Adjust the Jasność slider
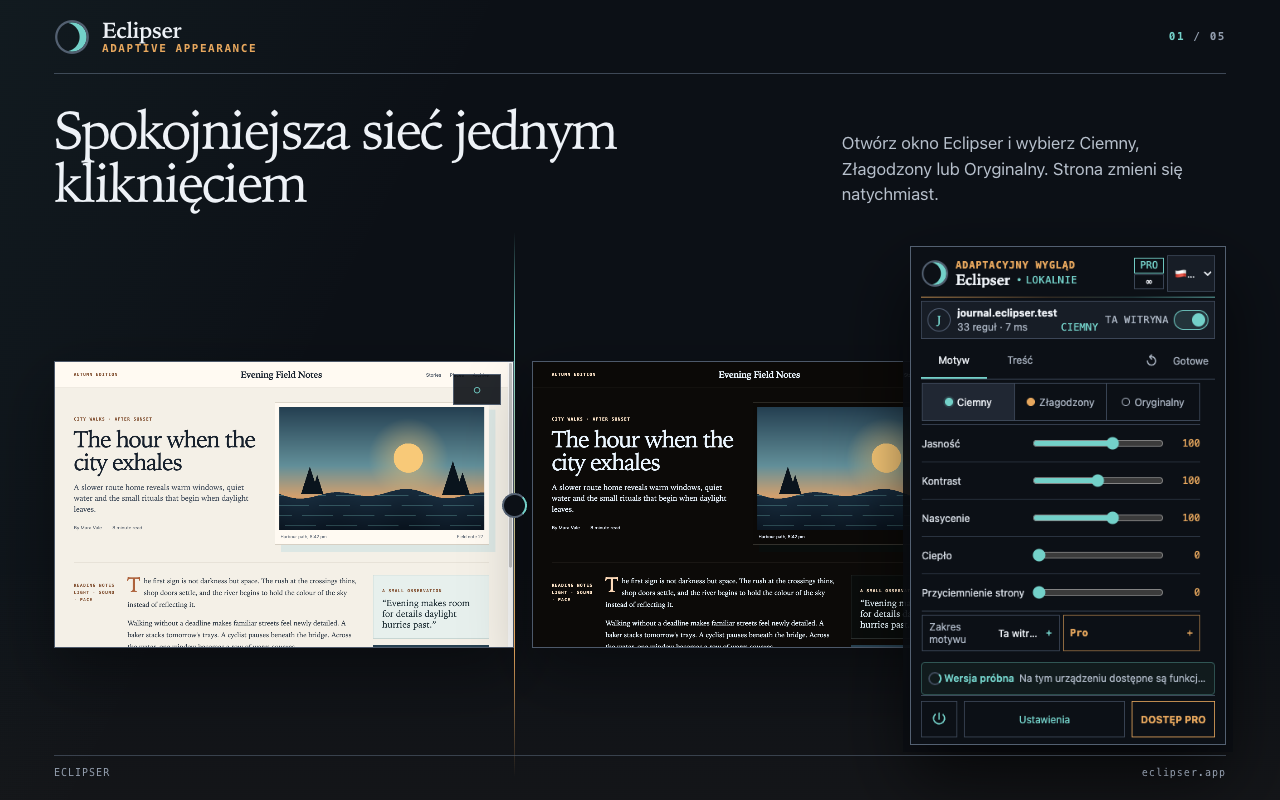This screenshot has width=1280, height=800. pos(1098,443)
